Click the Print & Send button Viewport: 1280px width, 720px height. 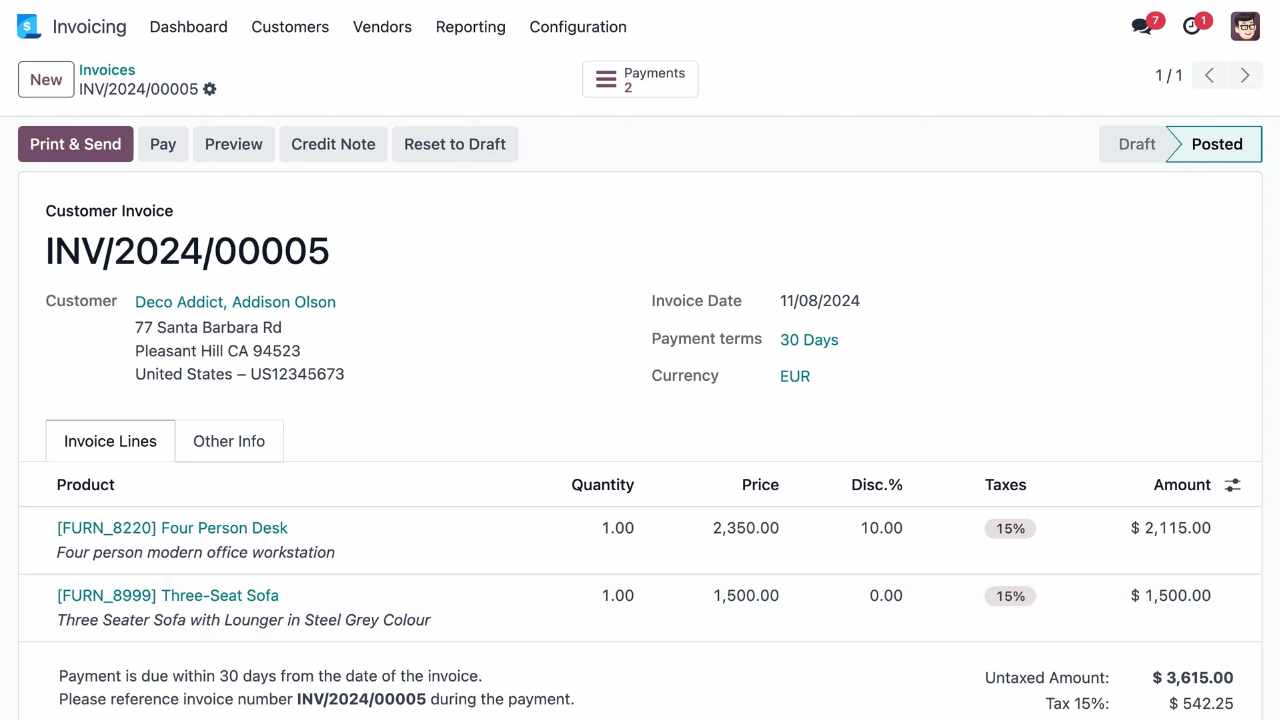click(x=75, y=144)
